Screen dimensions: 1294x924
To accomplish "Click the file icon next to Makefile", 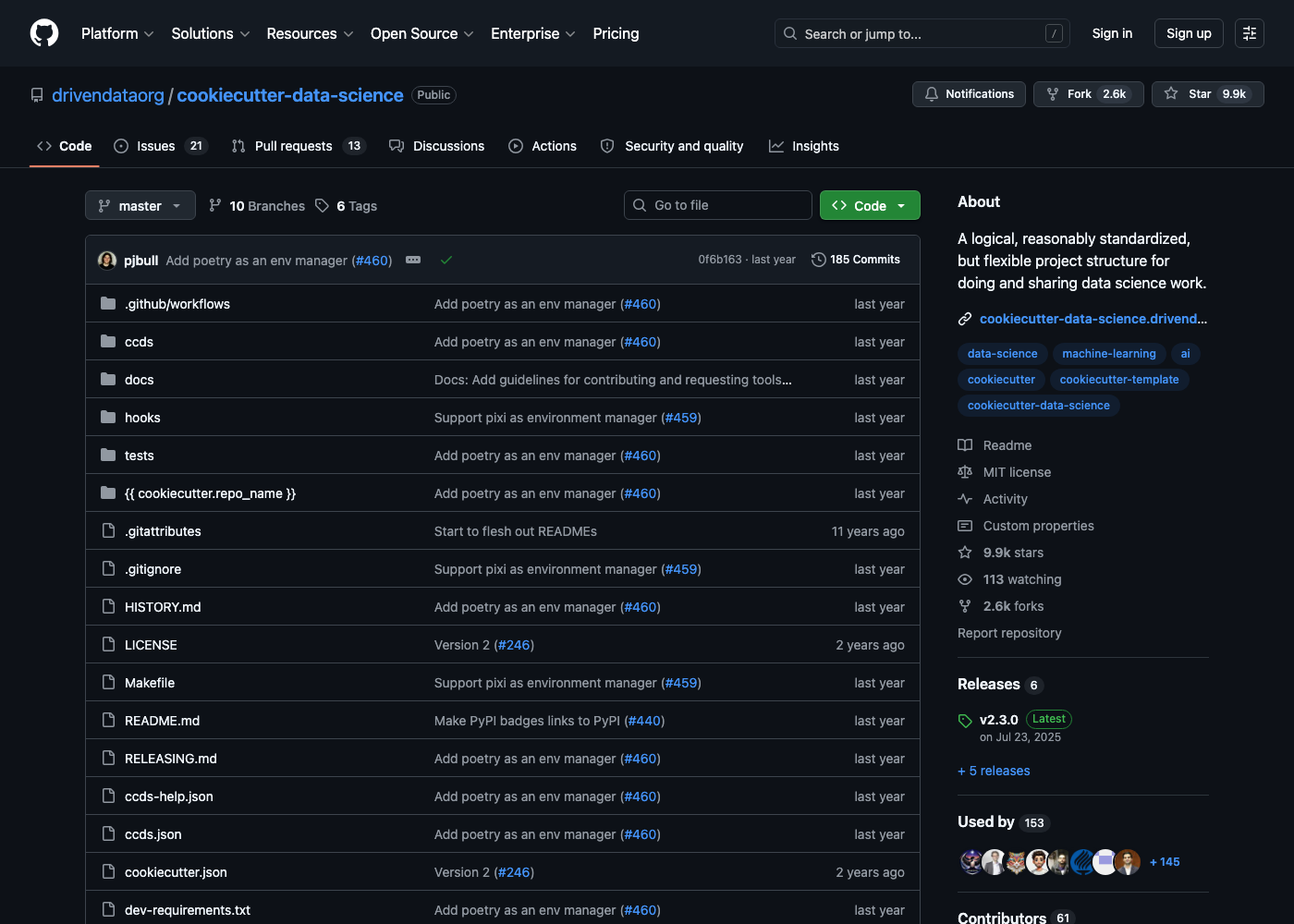I will 108,682.
